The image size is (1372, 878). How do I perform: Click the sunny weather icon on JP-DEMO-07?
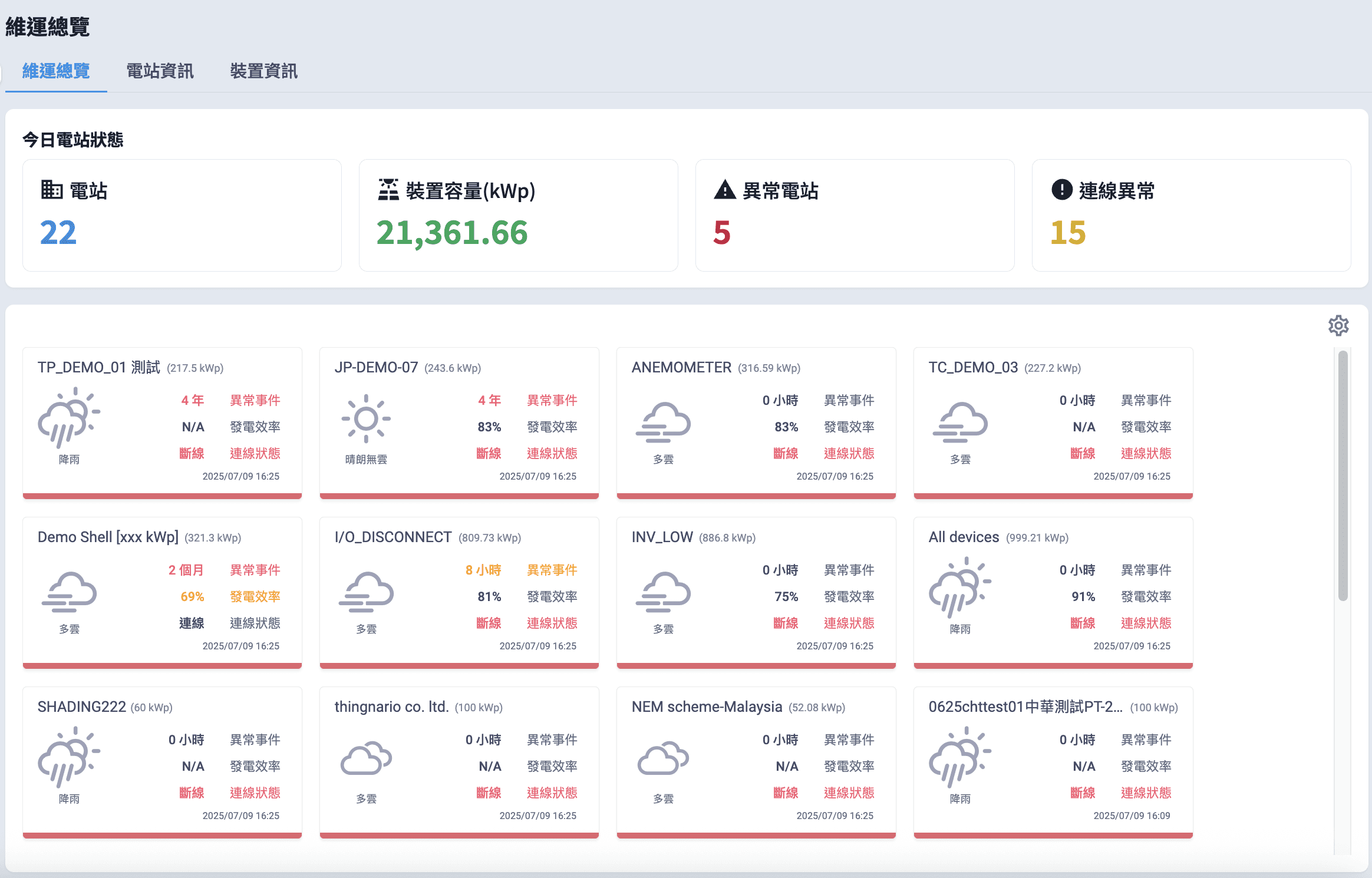pos(366,419)
